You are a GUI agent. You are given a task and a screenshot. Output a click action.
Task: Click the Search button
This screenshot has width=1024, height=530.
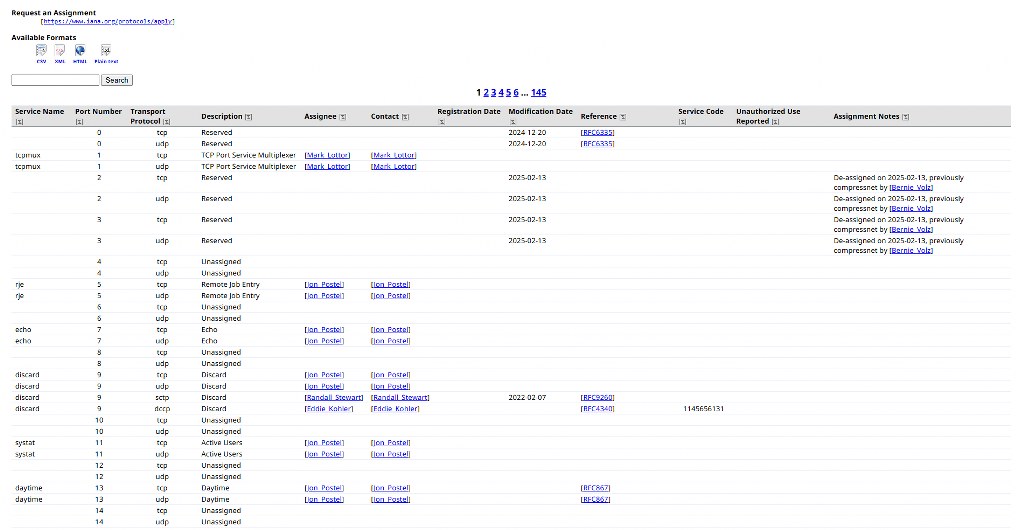click(117, 80)
